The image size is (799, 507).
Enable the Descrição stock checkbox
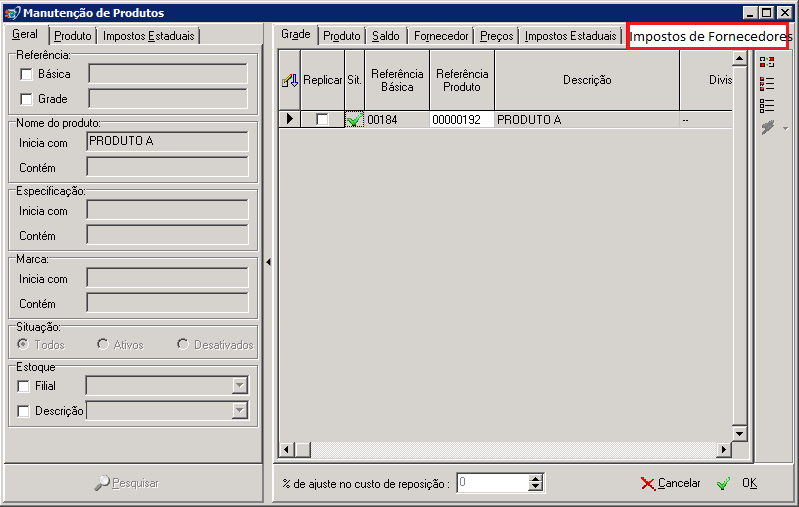[x=23, y=411]
